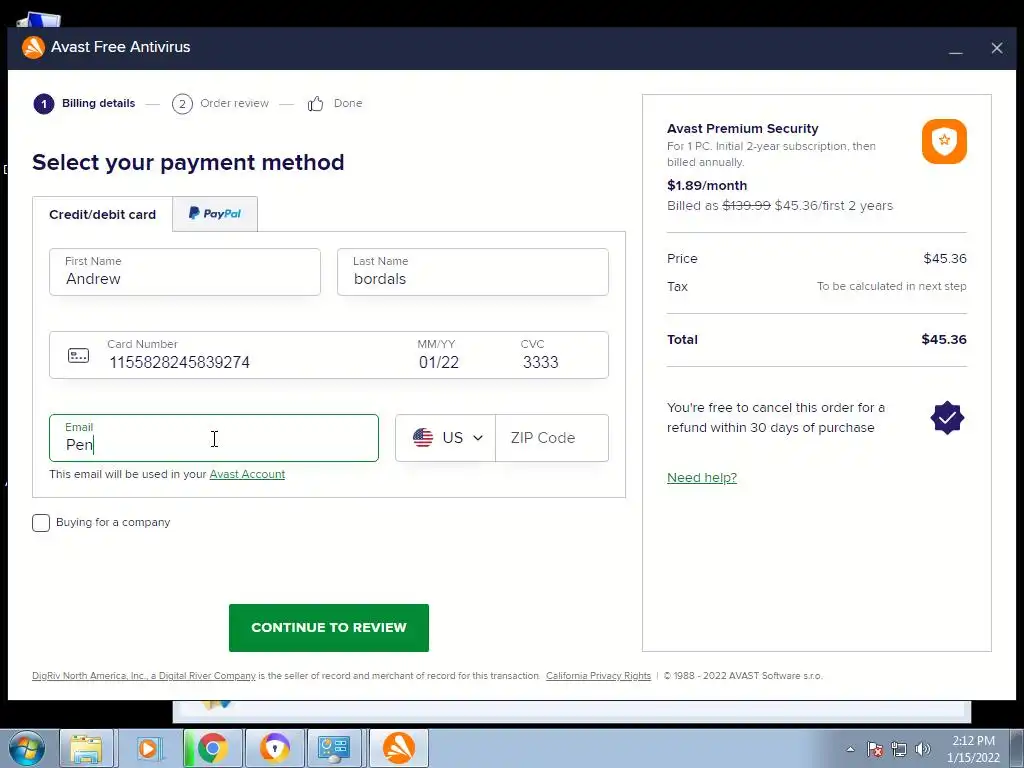Image resolution: width=1024 pixels, height=768 pixels.
Task: Show hidden tray icons arrow
Action: pos(850,749)
